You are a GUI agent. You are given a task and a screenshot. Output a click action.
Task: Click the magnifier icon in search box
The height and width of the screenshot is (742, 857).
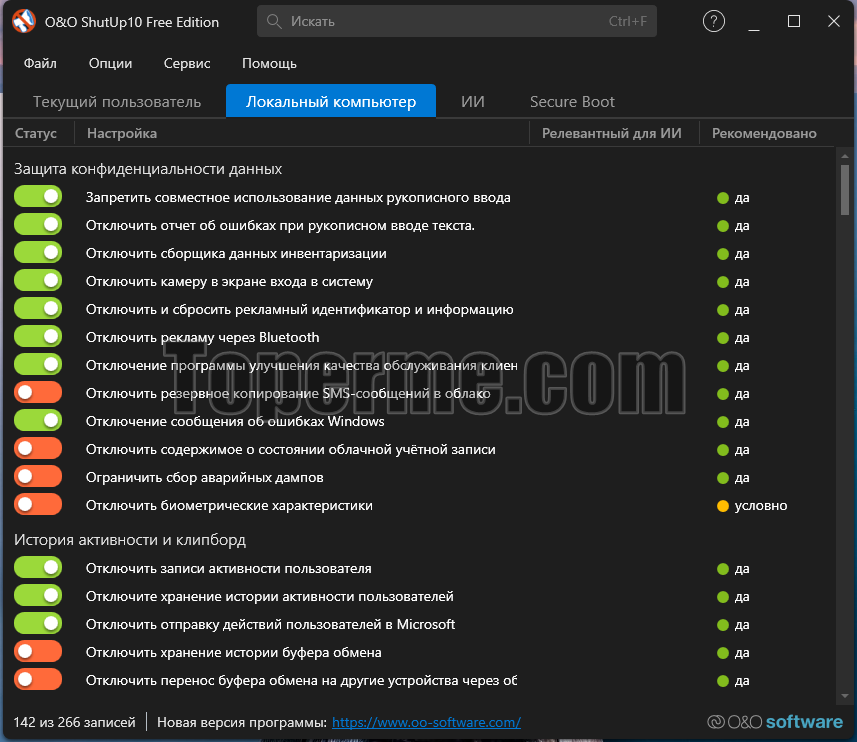(x=274, y=21)
